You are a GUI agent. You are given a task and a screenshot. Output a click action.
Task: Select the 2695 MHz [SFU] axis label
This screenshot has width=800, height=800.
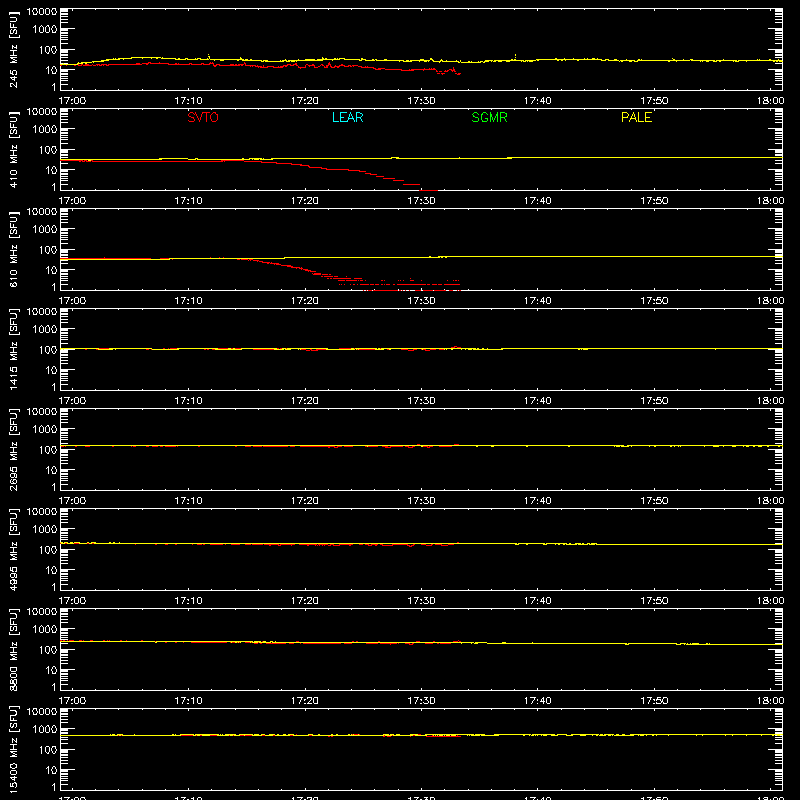pyautogui.click(x=14, y=450)
